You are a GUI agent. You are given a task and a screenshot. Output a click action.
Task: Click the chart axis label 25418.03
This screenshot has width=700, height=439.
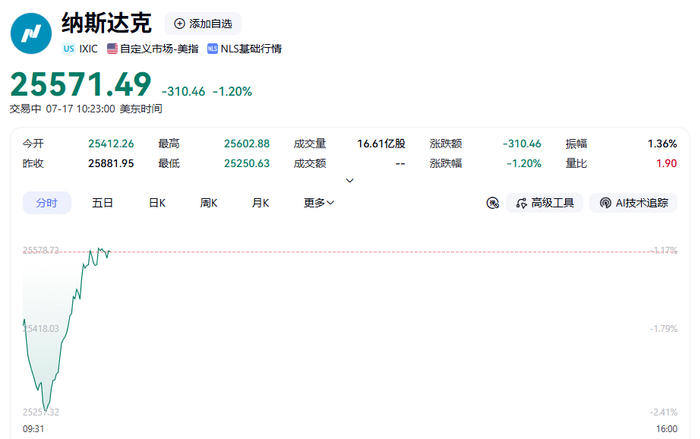[41, 329]
